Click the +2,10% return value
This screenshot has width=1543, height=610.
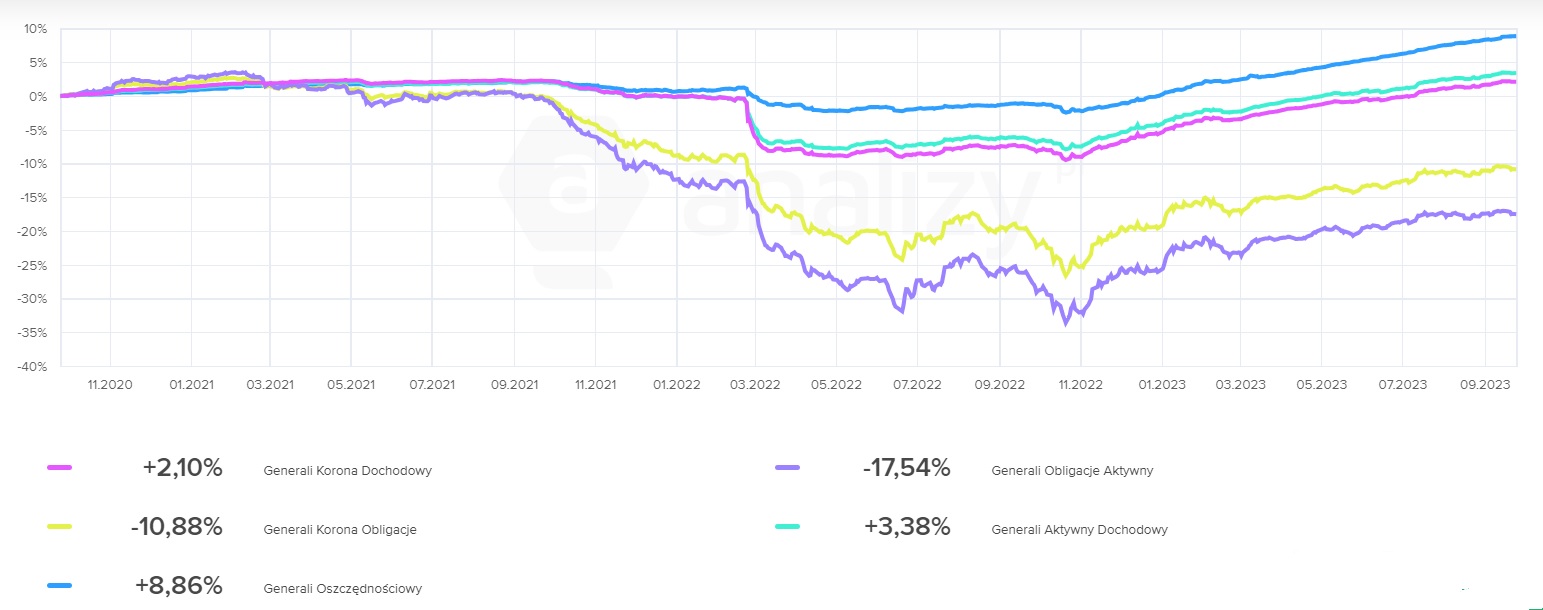coord(182,467)
